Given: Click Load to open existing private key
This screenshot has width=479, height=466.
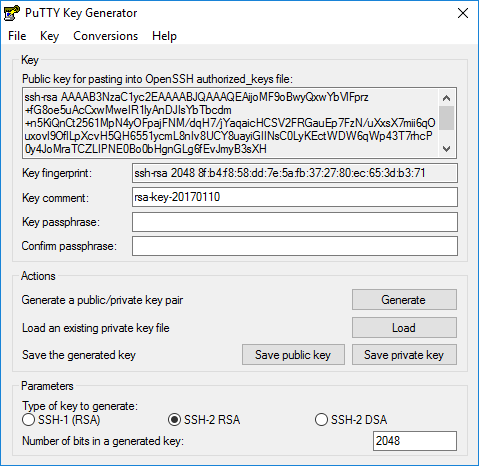Looking at the screenshot, I should [x=404, y=328].
